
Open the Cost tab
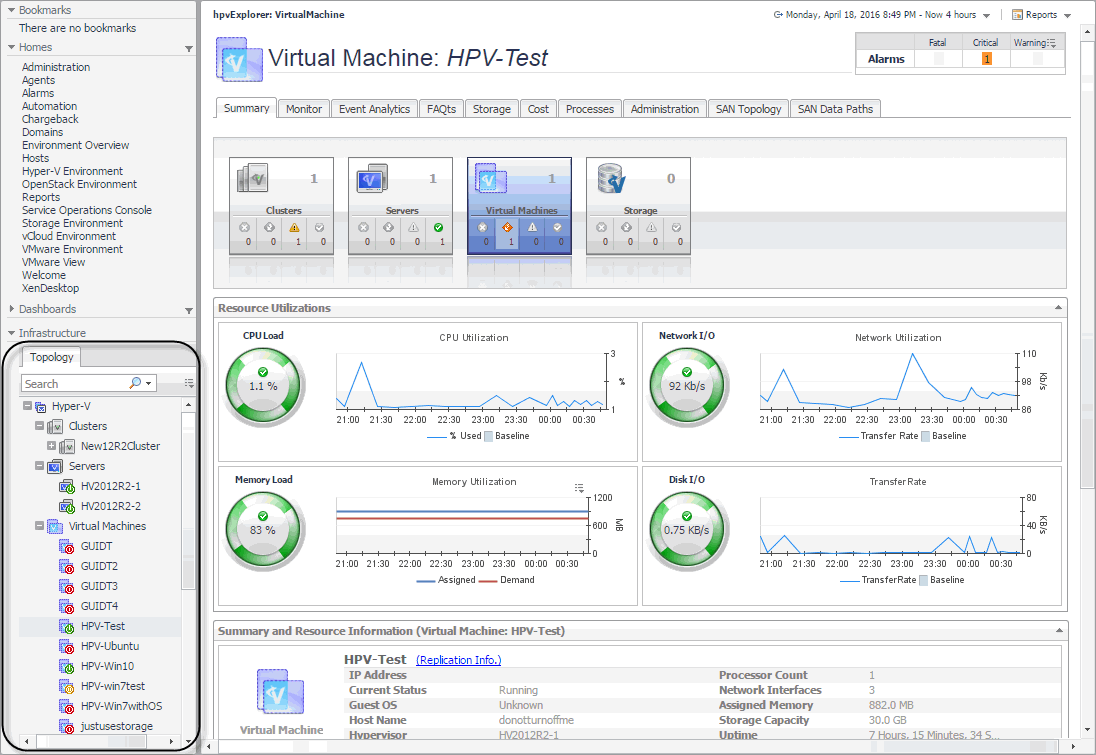tap(538, 109)
